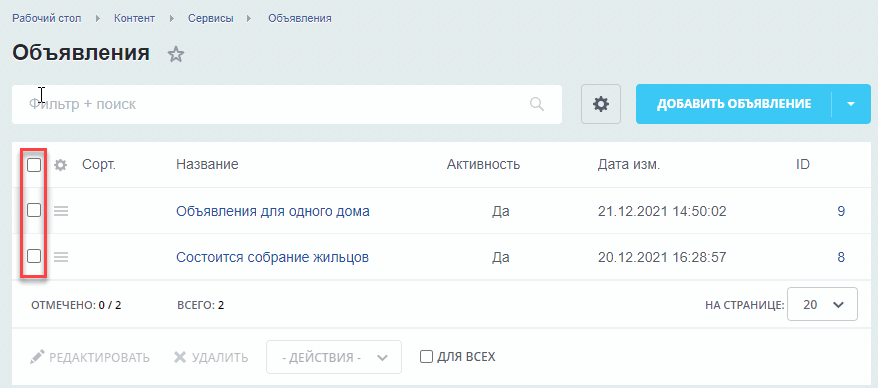The height and width of the screenshot is (388, 878).
Task: Add page to favorites with star icon
Action: tap(176, 54)
